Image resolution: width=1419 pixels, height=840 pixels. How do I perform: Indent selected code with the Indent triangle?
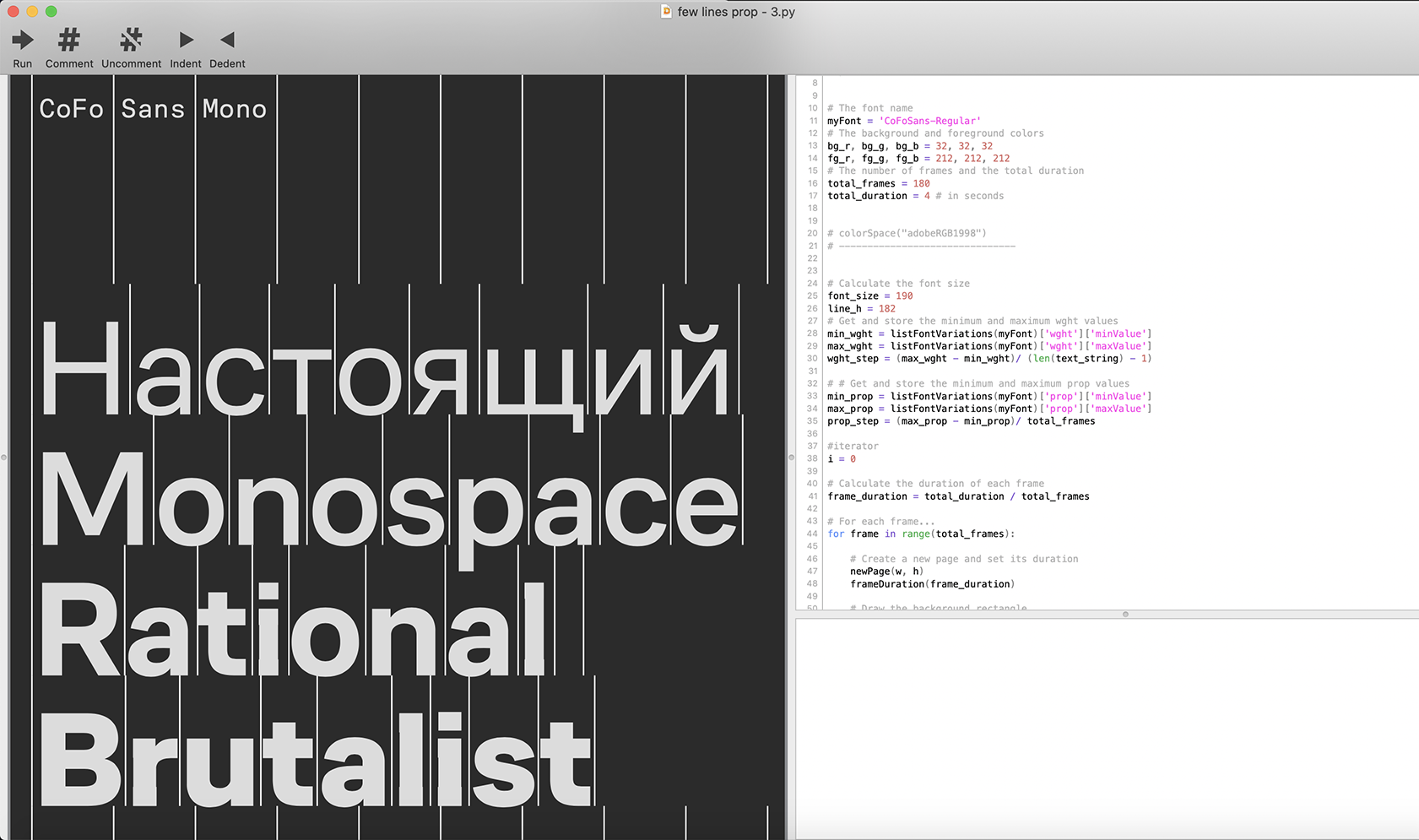[x=186, y=40]
